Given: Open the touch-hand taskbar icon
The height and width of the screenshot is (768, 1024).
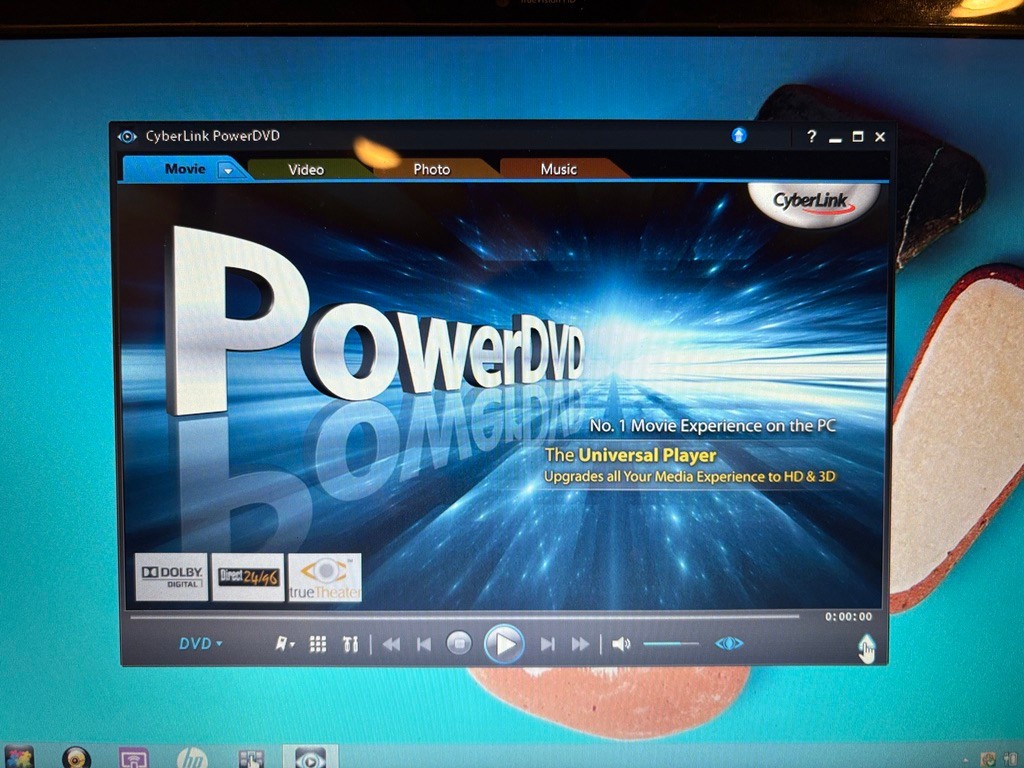Looking at the screenshot, I should [250, 759].
